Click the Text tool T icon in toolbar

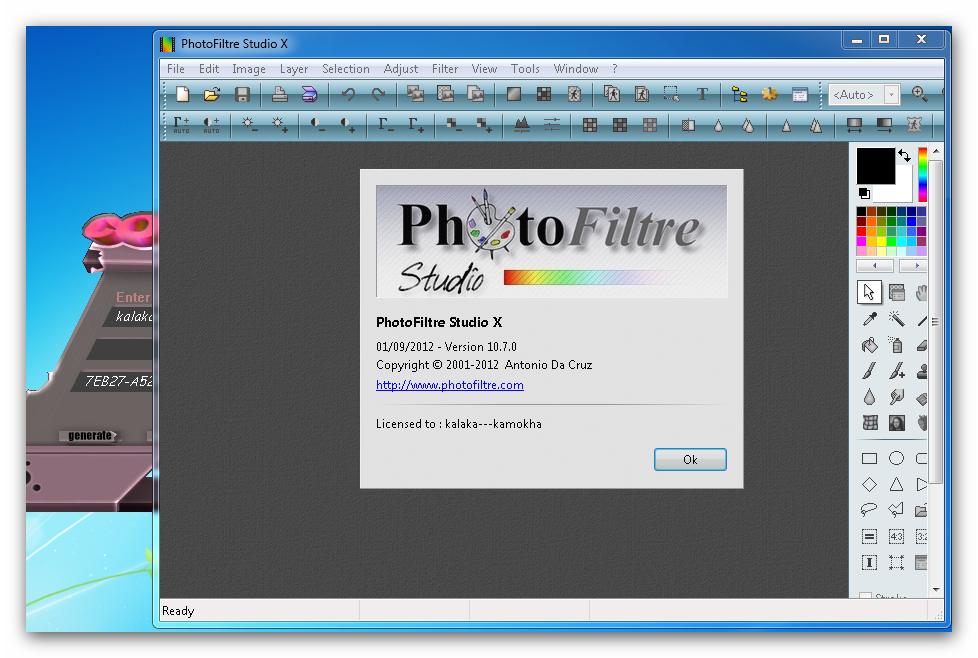point(702,94)
